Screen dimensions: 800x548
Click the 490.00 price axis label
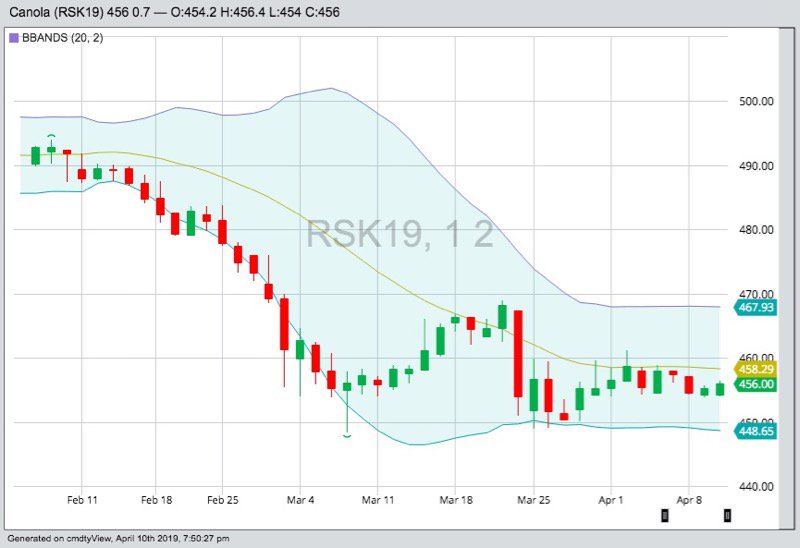(756, 166)
